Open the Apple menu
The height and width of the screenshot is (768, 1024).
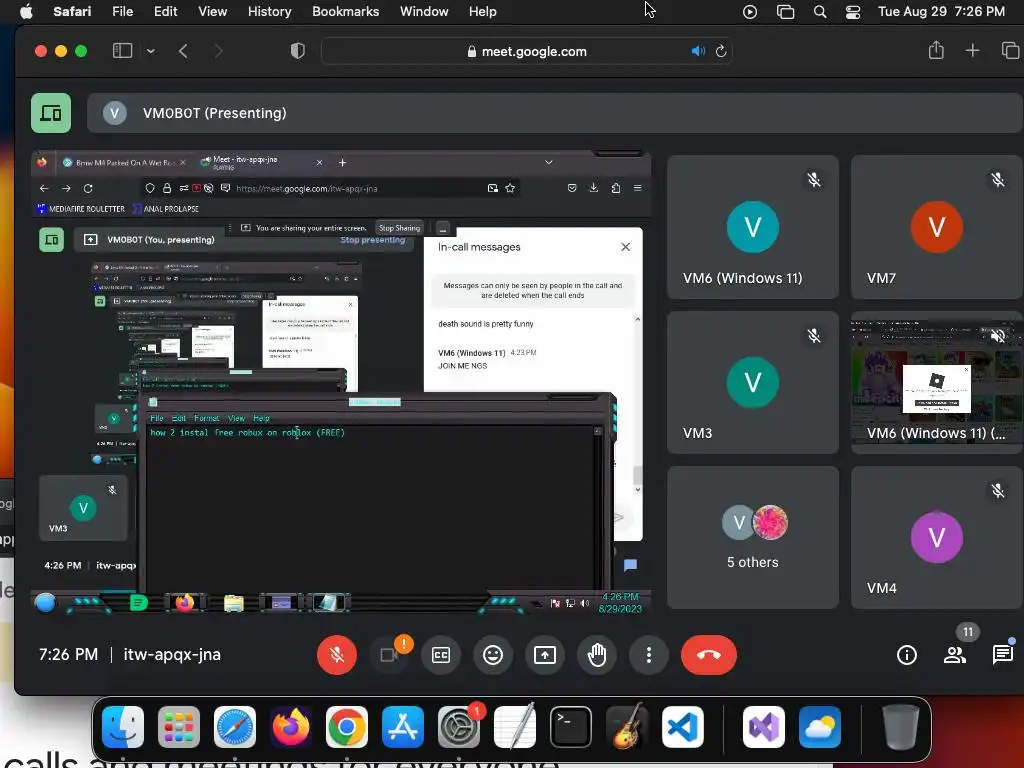click(x=26, y=11)
